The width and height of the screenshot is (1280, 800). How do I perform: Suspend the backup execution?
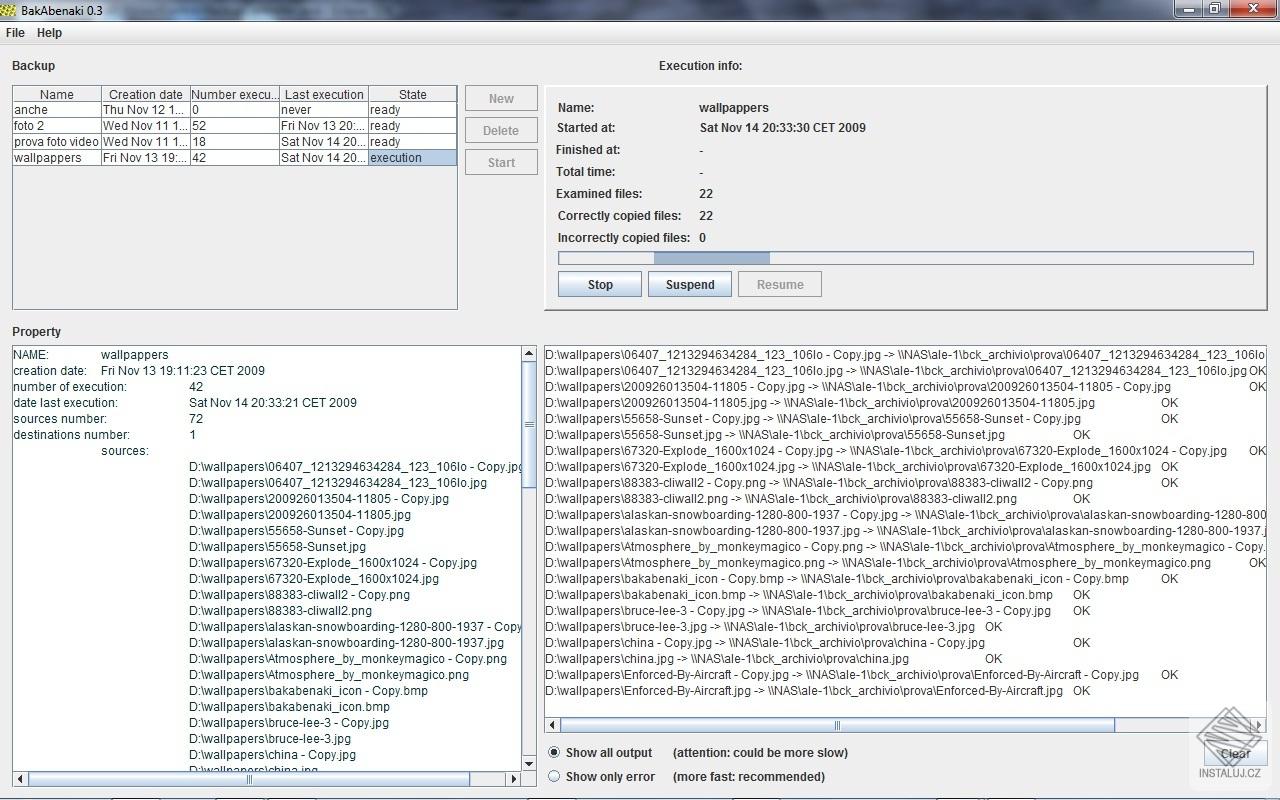tap(690, 284)
